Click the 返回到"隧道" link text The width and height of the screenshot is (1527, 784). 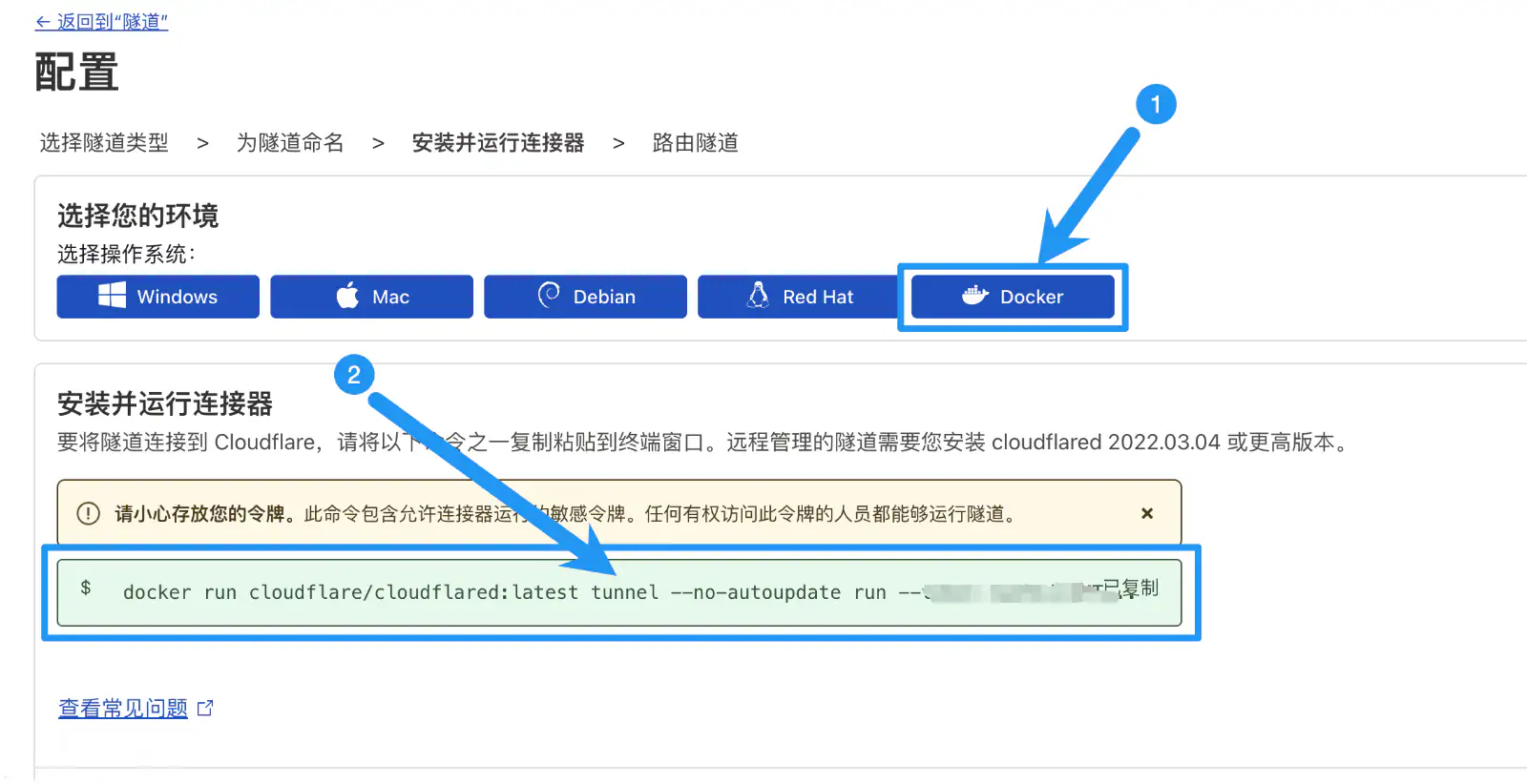coord(112,22)
